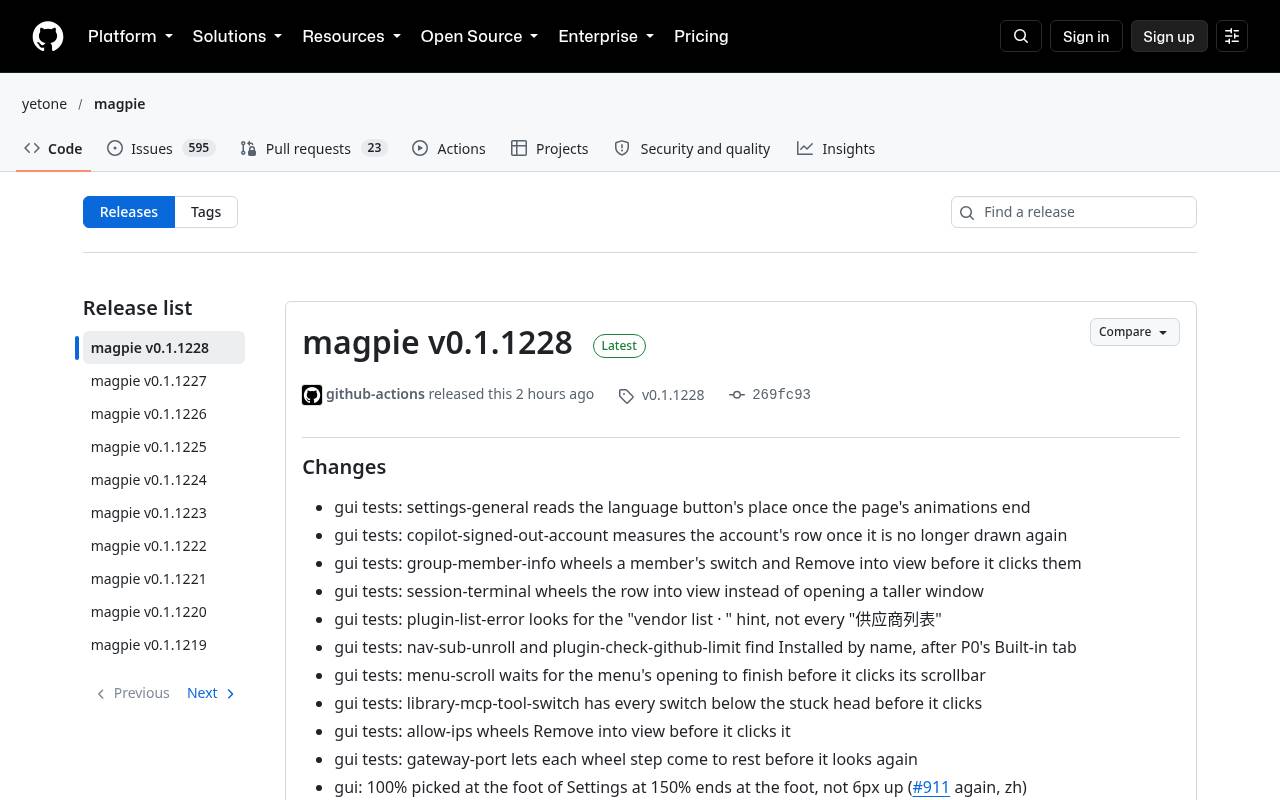The height and width of the screenshot is (800, 1280).
Task: Open the Pull requests tab
Action: [x=313, y=149]
